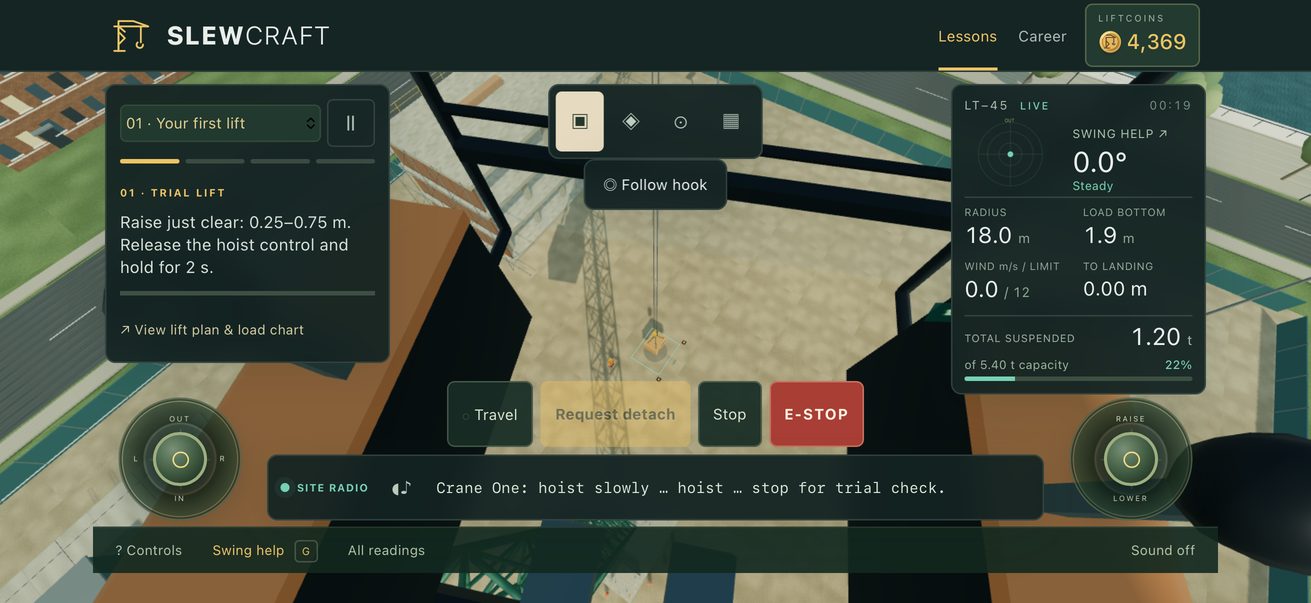1311x603 pixels.
Task: Click the first lesson step progress segment
Action: pyautogui.click(x=150, y=161)
